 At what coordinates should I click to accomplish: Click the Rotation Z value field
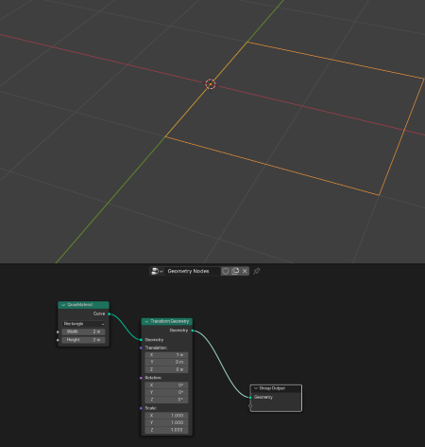pos(167,400)
